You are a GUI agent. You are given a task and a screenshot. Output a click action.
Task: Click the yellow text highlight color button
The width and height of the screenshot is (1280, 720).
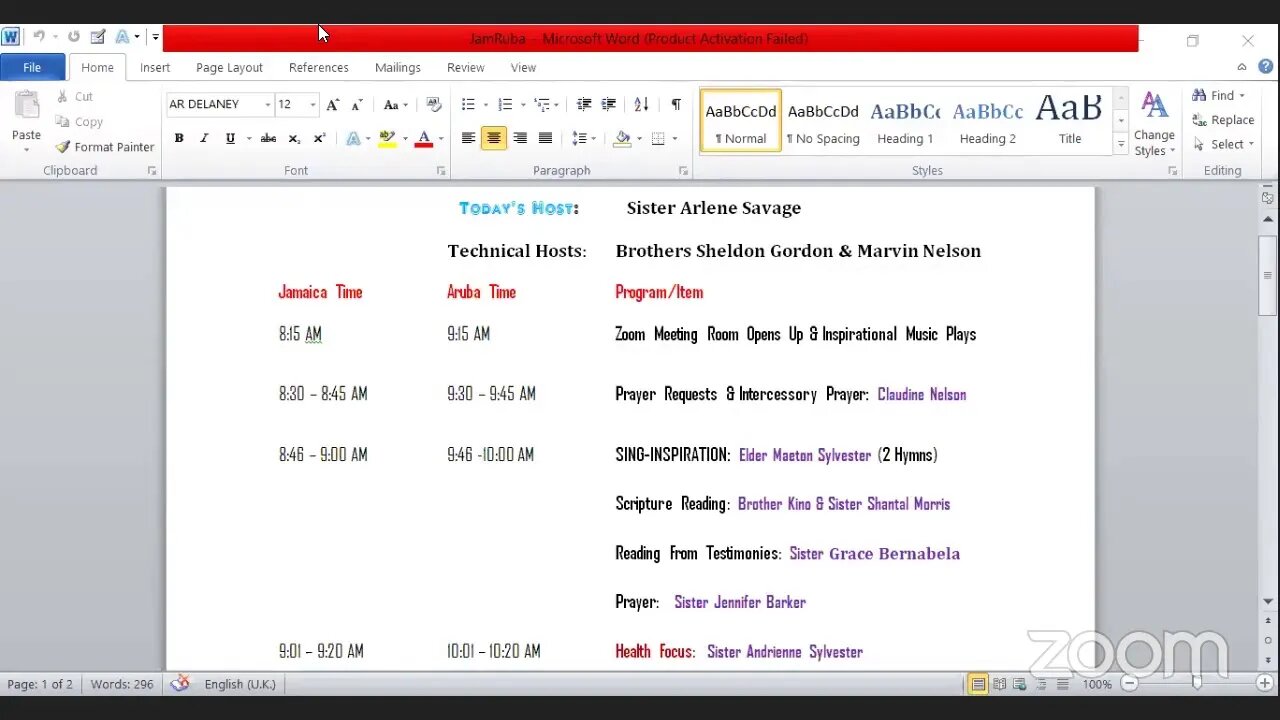387,138
